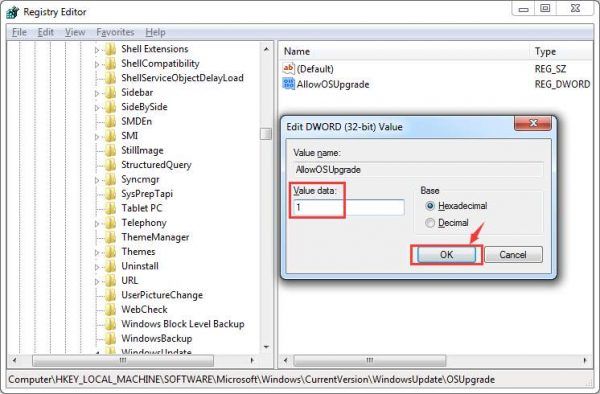This screenshot has height=394, width=600.
Task: Click the UserPictureChange folder icon
Action: 110,295
